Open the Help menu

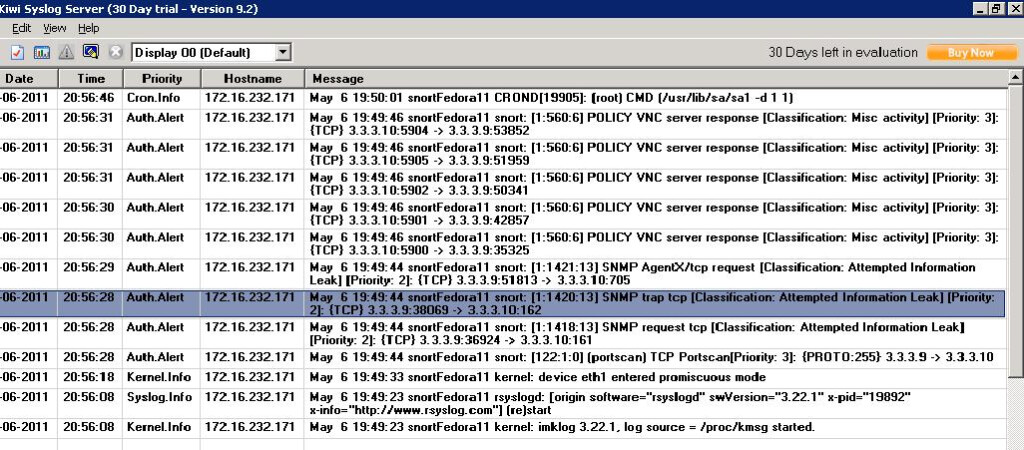coord(88,28)
